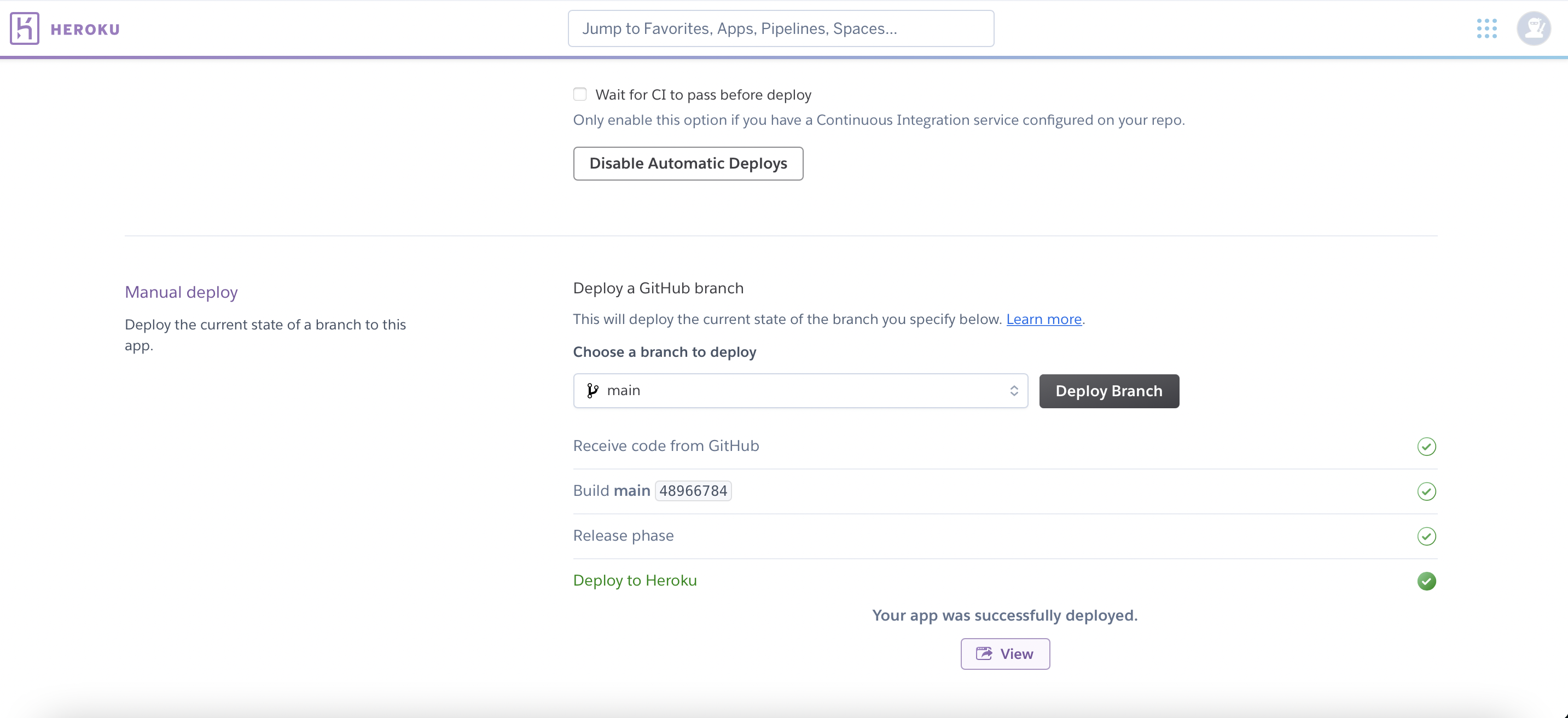Click the git branch icon beside main
1568x718 pixels.
[x=593, y=390]
